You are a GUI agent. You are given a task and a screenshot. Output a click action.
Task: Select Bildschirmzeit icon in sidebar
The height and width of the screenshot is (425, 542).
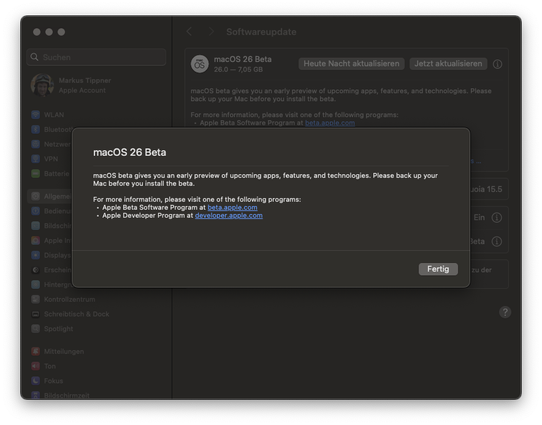point(35,395)
